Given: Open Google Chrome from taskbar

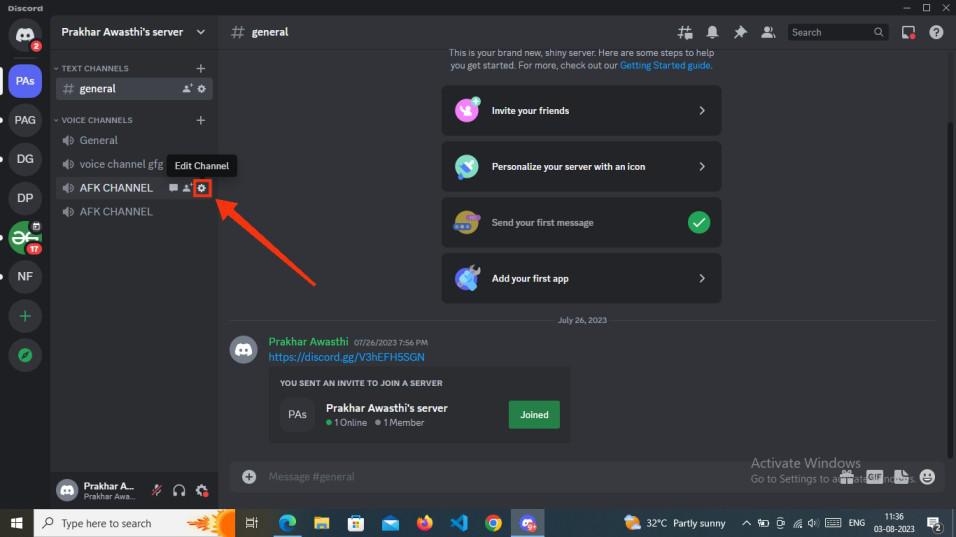Looking at the screenshot, I should [493, 523].
